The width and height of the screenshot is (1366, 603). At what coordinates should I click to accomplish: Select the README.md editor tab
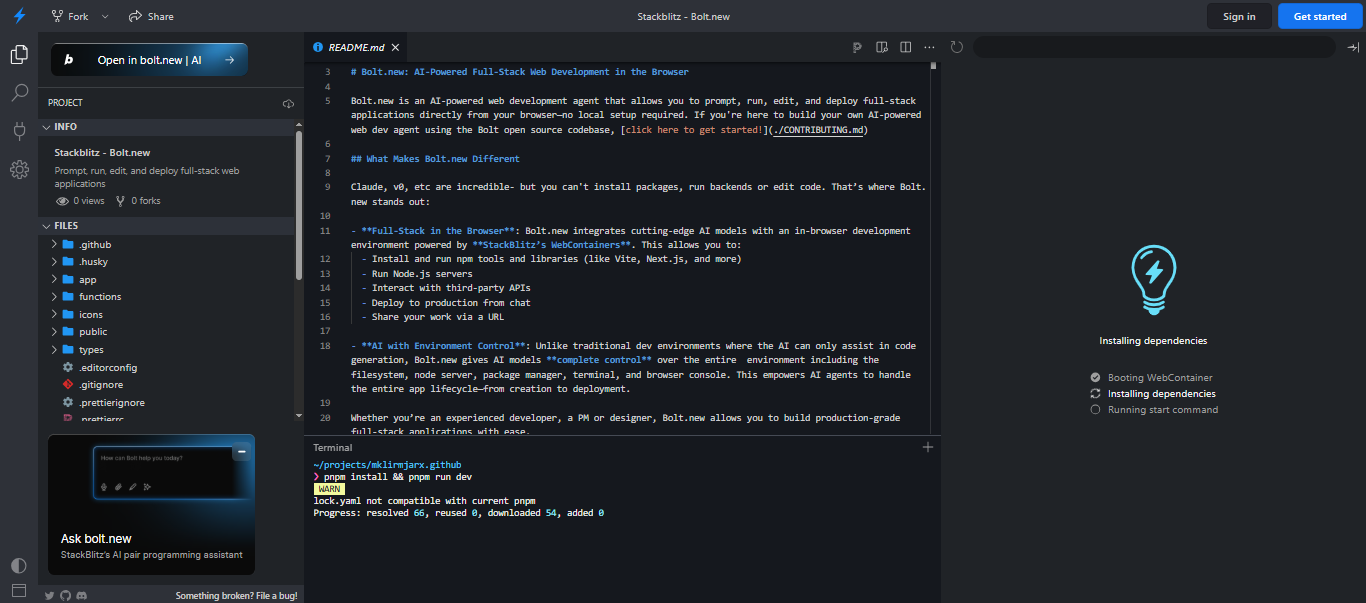tap(355, 47)
